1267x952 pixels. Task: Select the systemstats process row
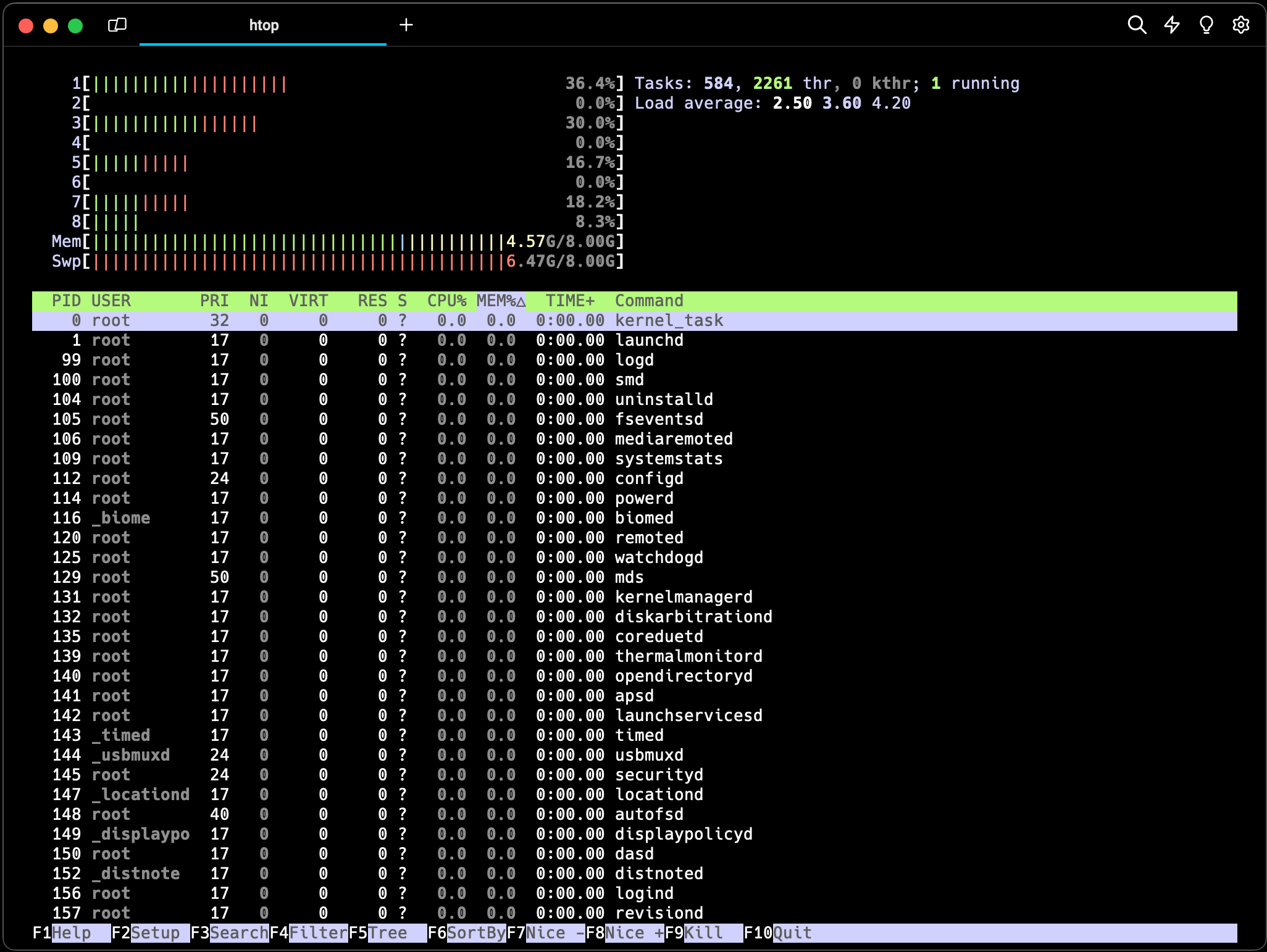click(635, 459)
